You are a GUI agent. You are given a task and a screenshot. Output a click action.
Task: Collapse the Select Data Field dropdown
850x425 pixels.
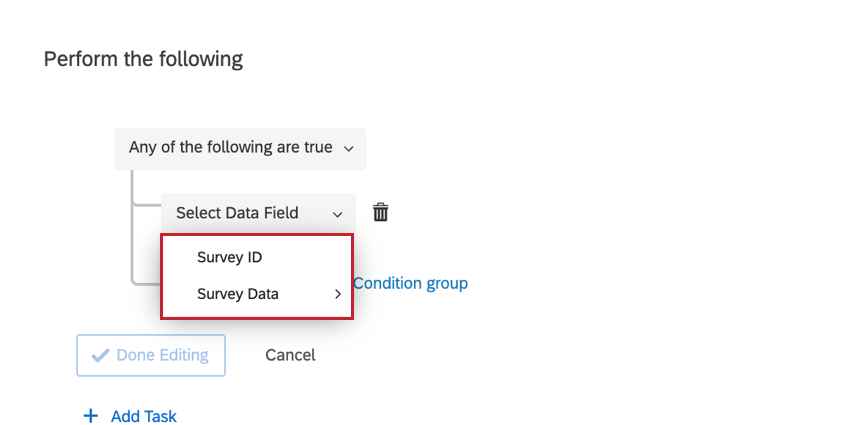(x=259, y=213)
